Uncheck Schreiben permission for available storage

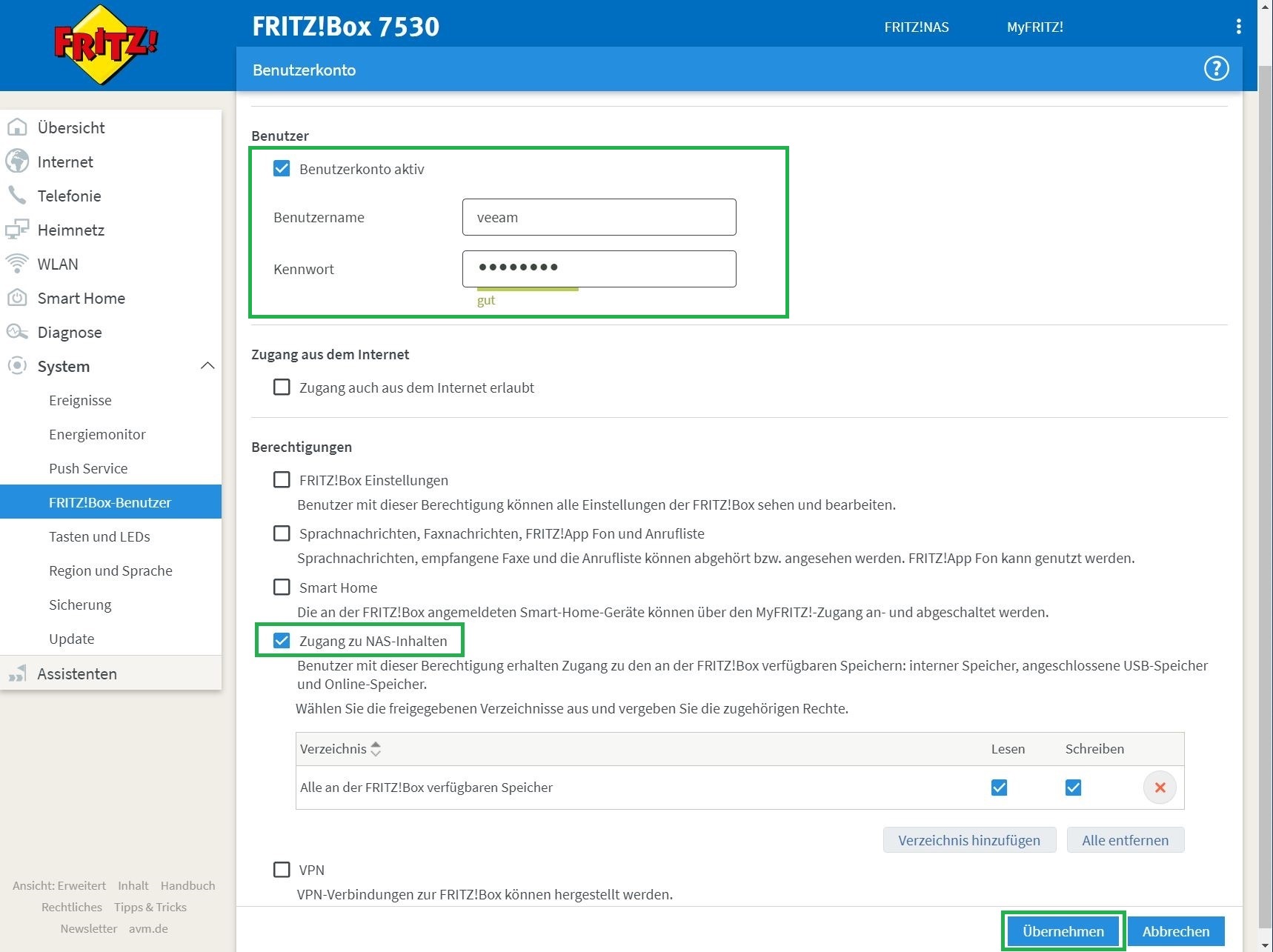click(x=1073, y=788)
